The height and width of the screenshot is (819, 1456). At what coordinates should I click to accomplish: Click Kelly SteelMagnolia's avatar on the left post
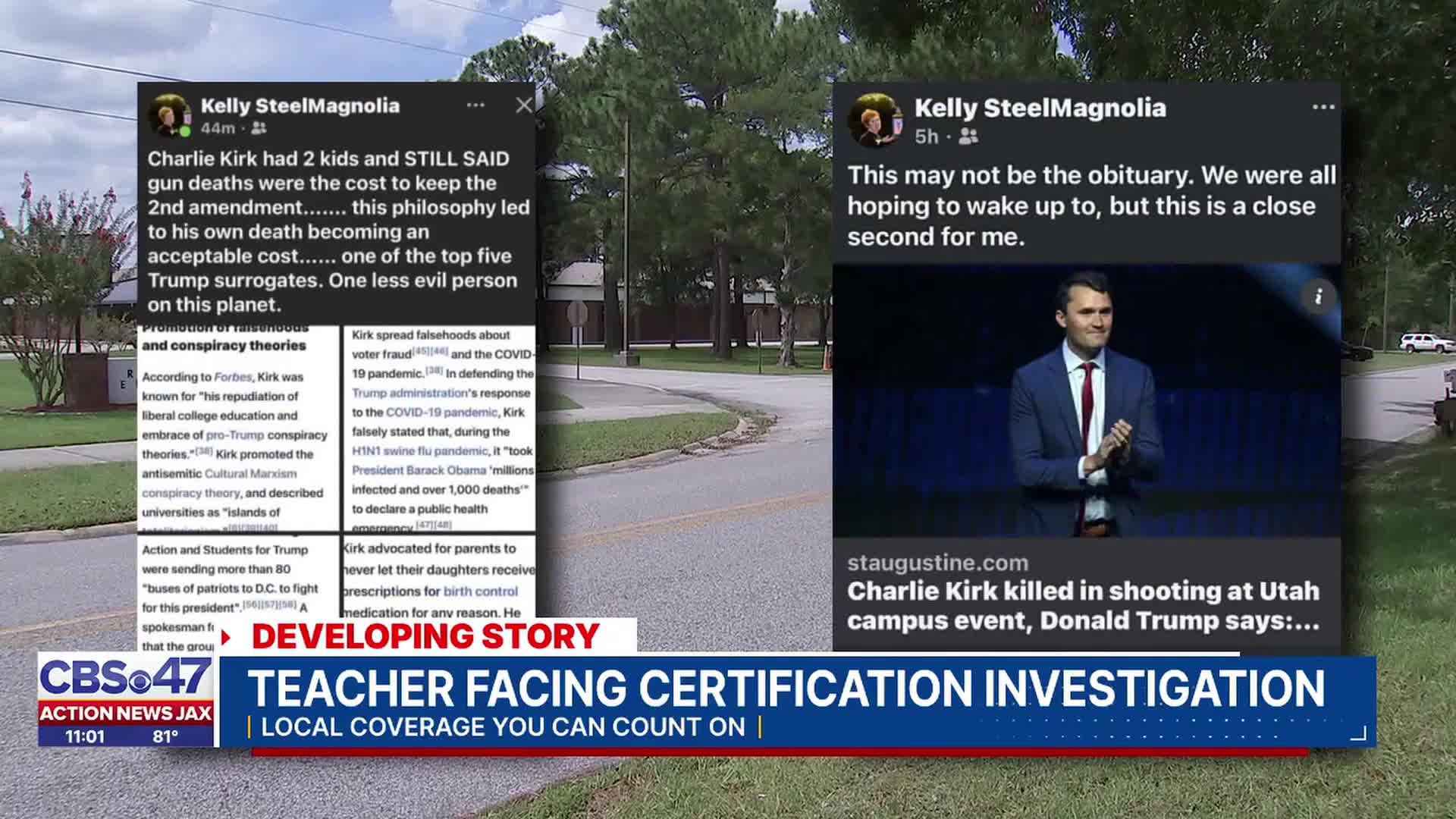point(171,114)
